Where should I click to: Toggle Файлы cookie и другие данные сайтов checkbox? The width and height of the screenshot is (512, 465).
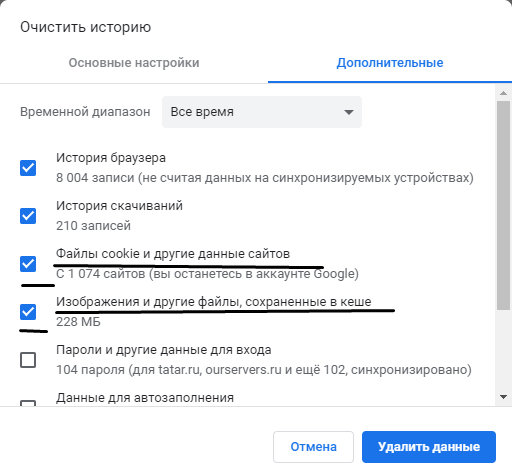(28, 264)
